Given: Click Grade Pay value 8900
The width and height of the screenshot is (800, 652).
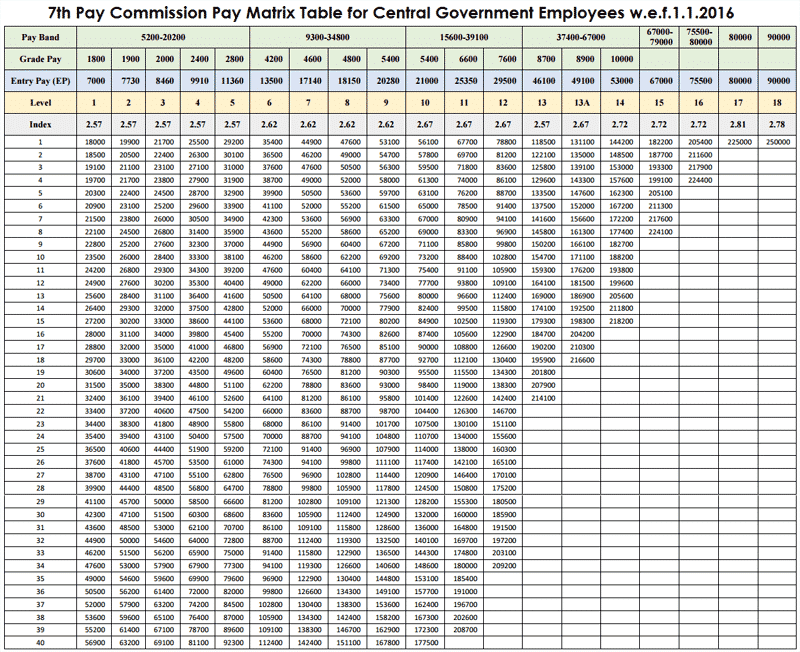Looking at the screenshot, I should [585, 59].
